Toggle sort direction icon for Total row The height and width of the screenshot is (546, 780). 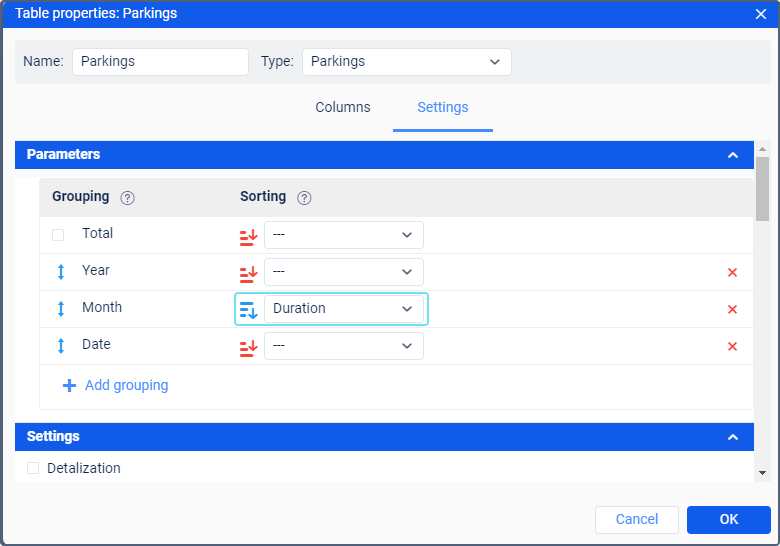248,236
